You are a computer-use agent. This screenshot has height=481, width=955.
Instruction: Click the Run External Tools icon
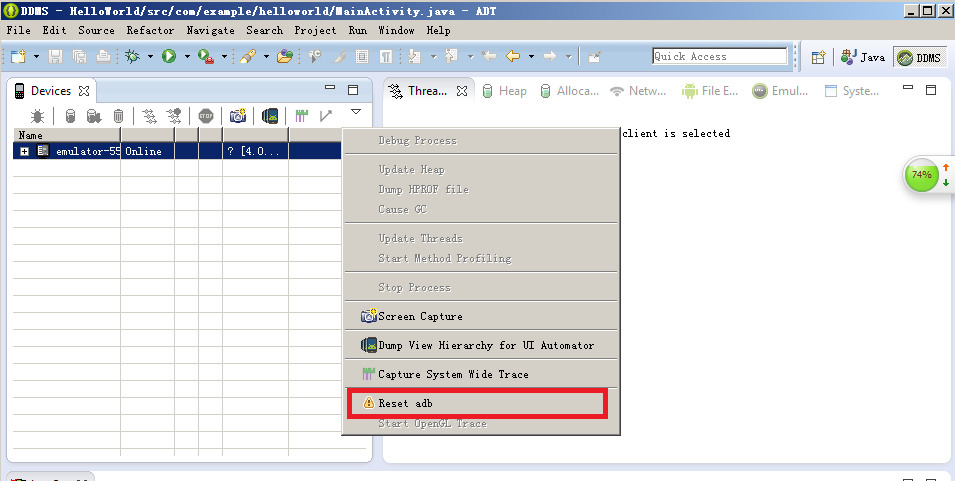coord(206,57)
